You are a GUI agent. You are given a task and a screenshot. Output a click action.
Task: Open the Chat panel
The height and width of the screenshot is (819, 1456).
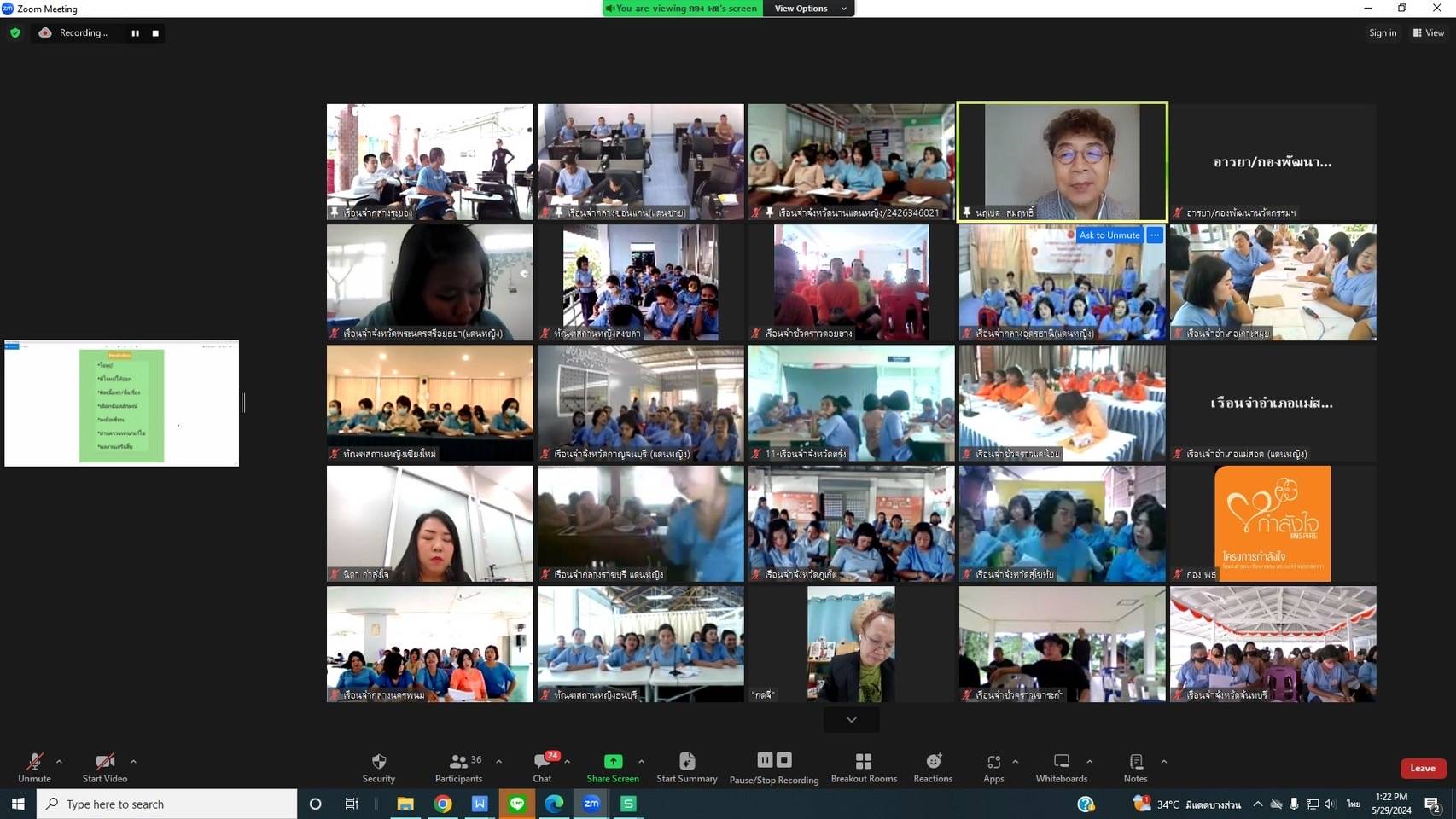tap(542, 762)
